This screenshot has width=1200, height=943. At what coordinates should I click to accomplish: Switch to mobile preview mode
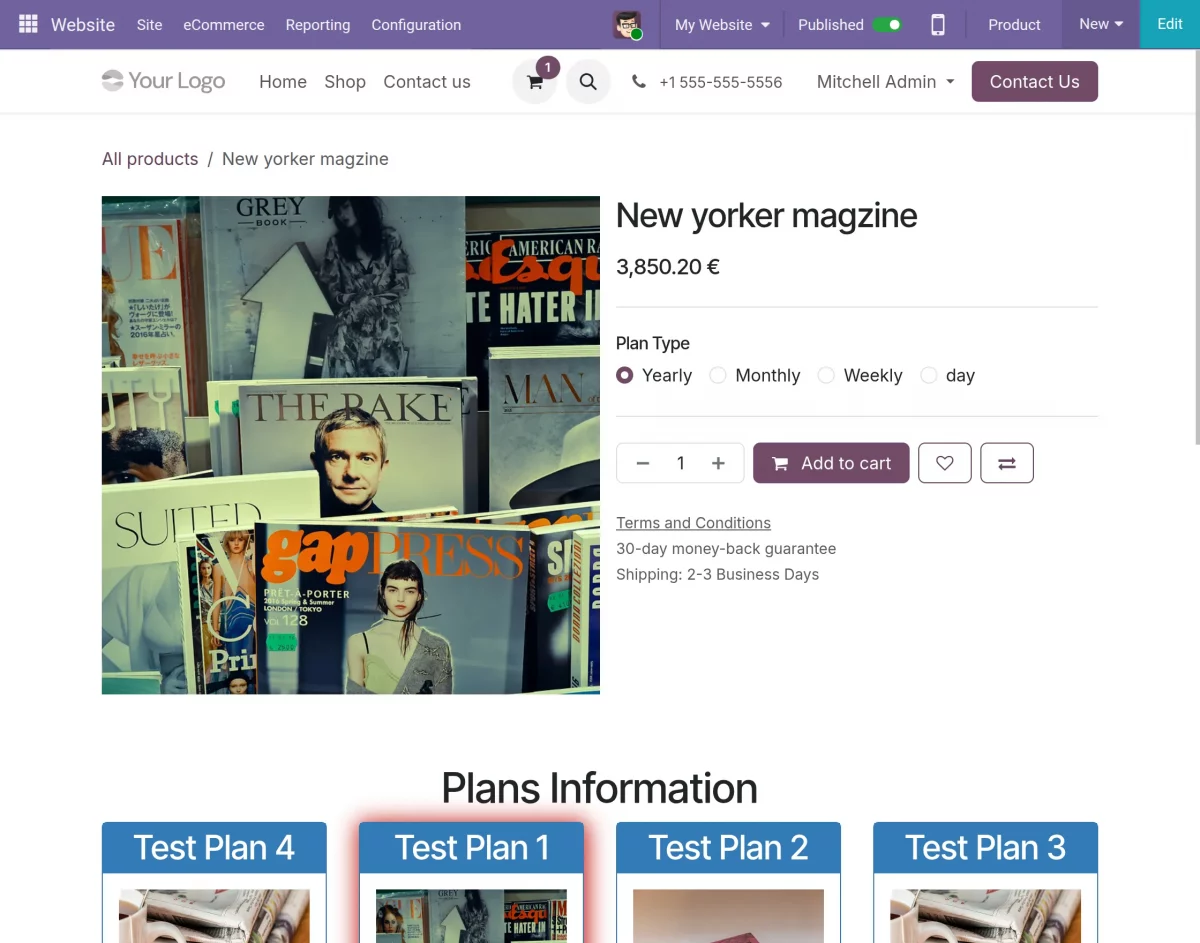(937, 24)
